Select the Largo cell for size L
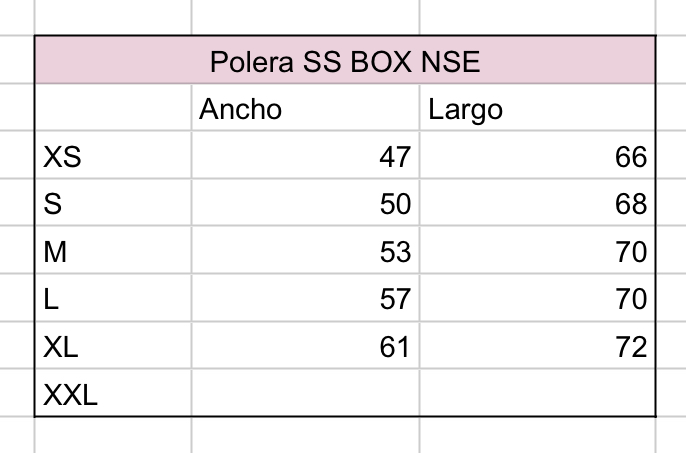Screen dimensions: 686x453 537,299
